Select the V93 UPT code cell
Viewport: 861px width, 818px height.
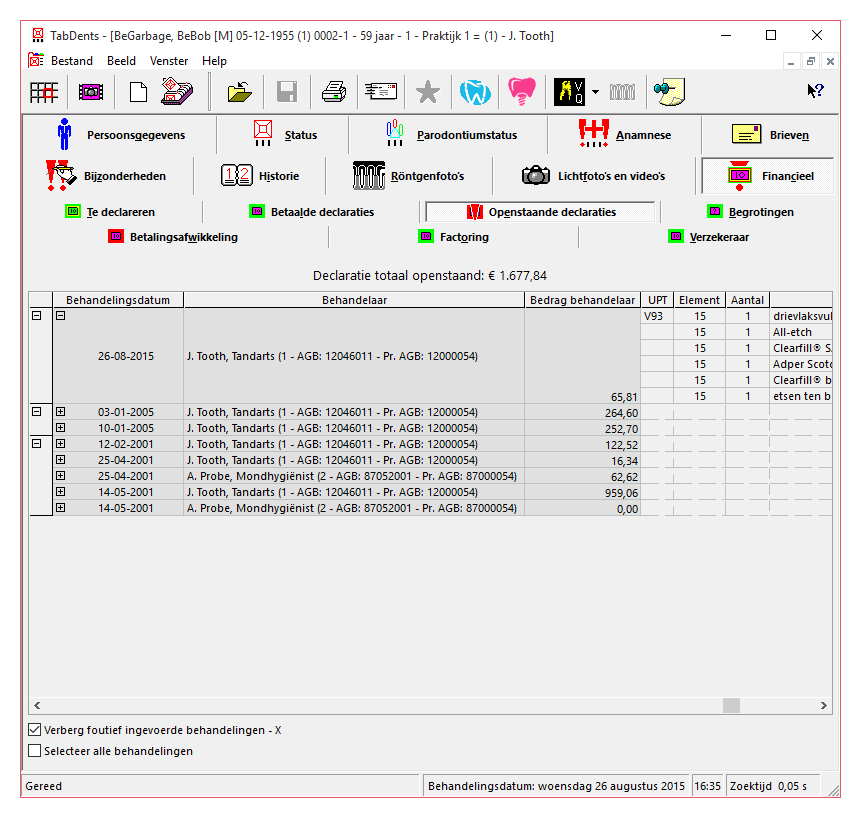tap(657, 316)
